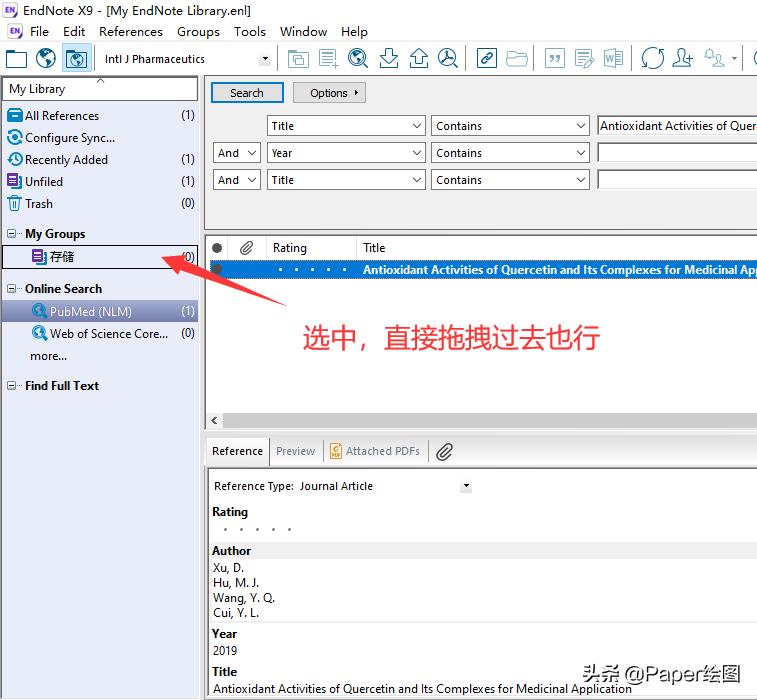757x700 pixels.
Task: Click the Sync Library icon
Action: click(653, 59)
